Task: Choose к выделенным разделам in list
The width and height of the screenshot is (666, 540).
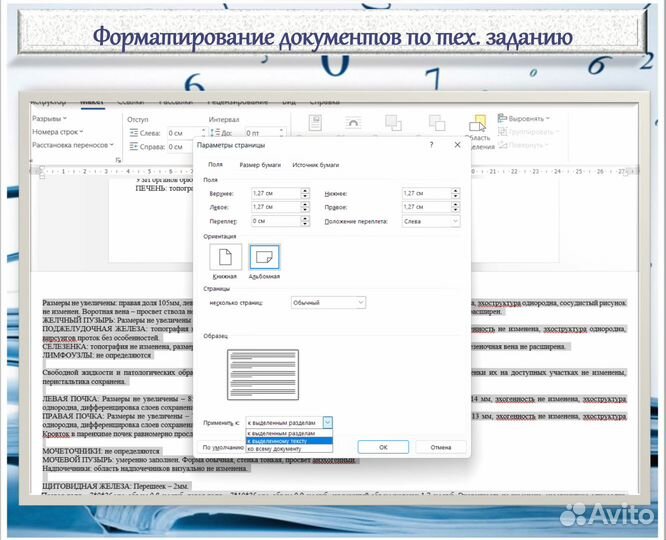Action: [289, 433]
